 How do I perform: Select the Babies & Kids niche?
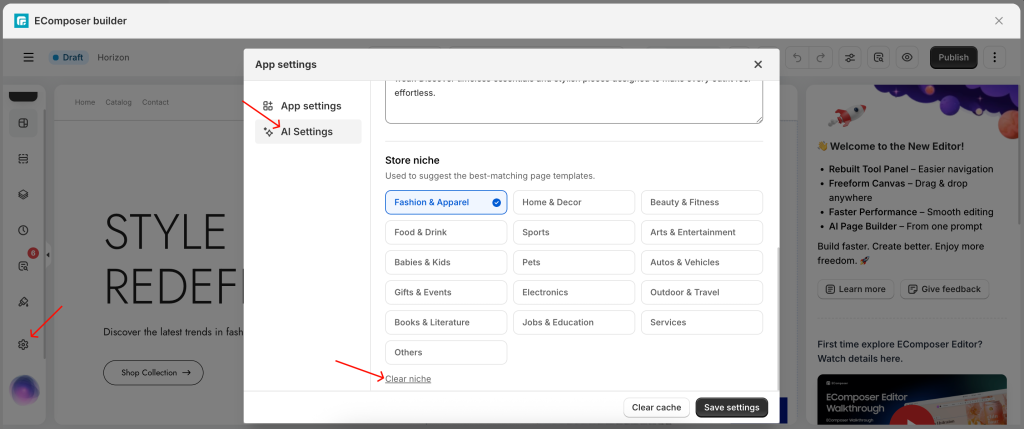[x=446, y=262]
